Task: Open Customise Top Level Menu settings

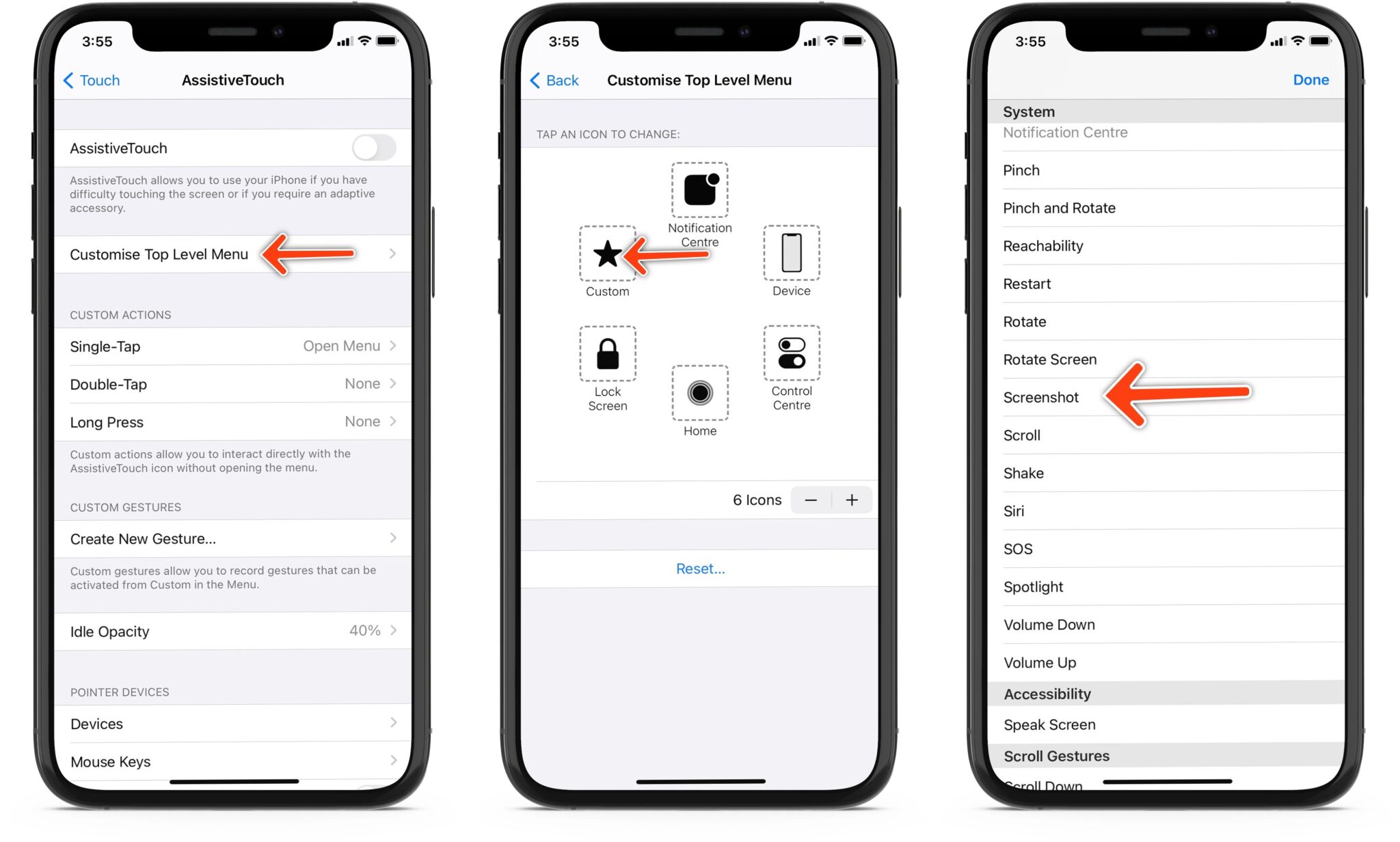Action: pyautogui.click(x=160, y=253)
